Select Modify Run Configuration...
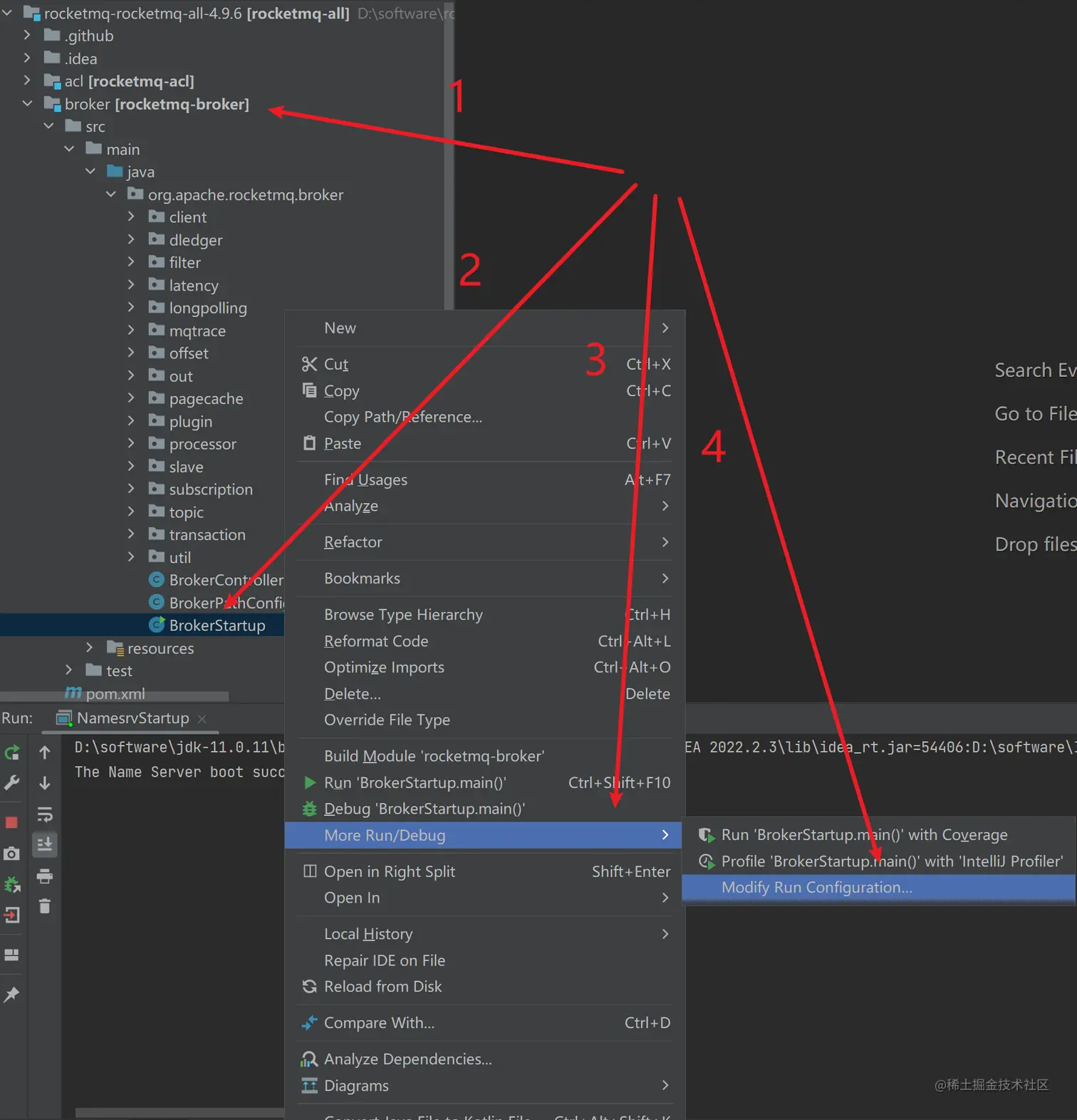 coord(878,887)
